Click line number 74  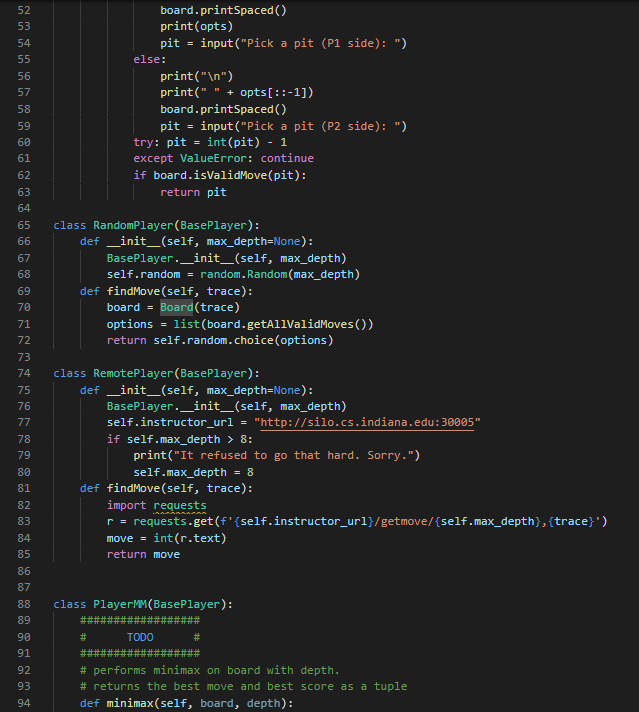point(24,373)
